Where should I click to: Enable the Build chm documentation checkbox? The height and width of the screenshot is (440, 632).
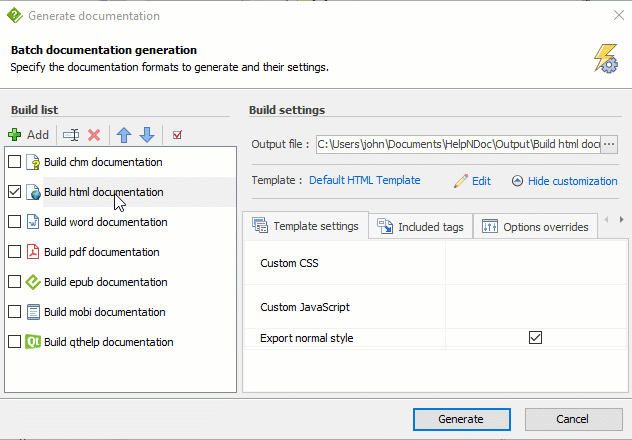coord(15,162)
